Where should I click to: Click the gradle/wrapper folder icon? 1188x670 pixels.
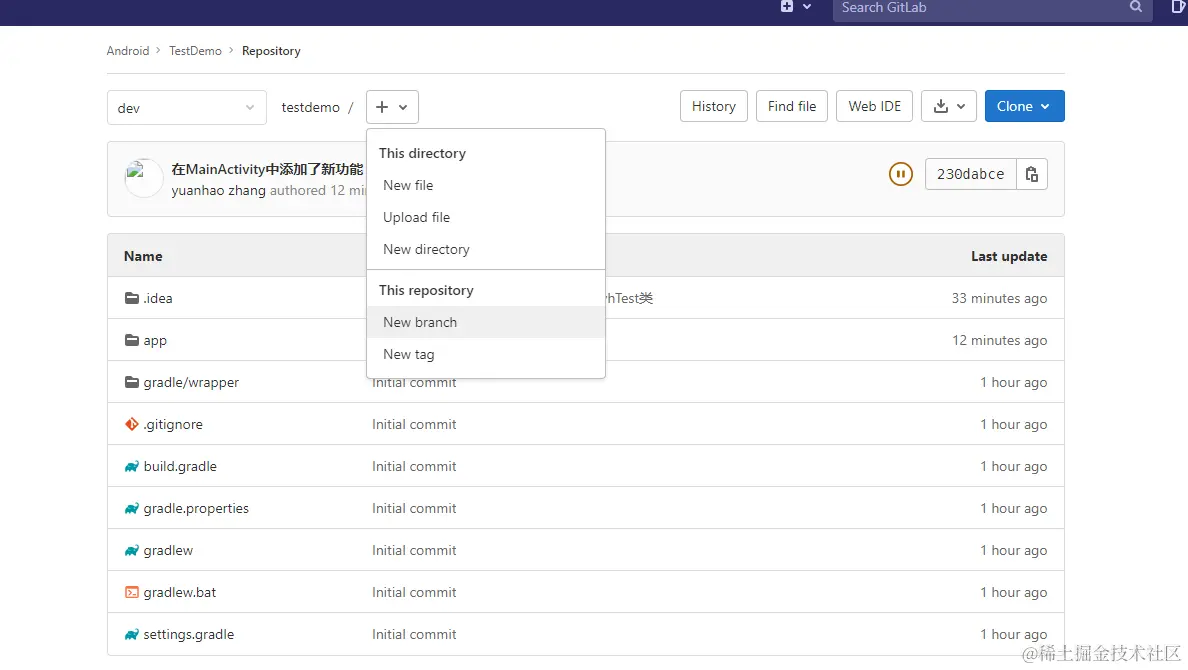click(132, 382)
